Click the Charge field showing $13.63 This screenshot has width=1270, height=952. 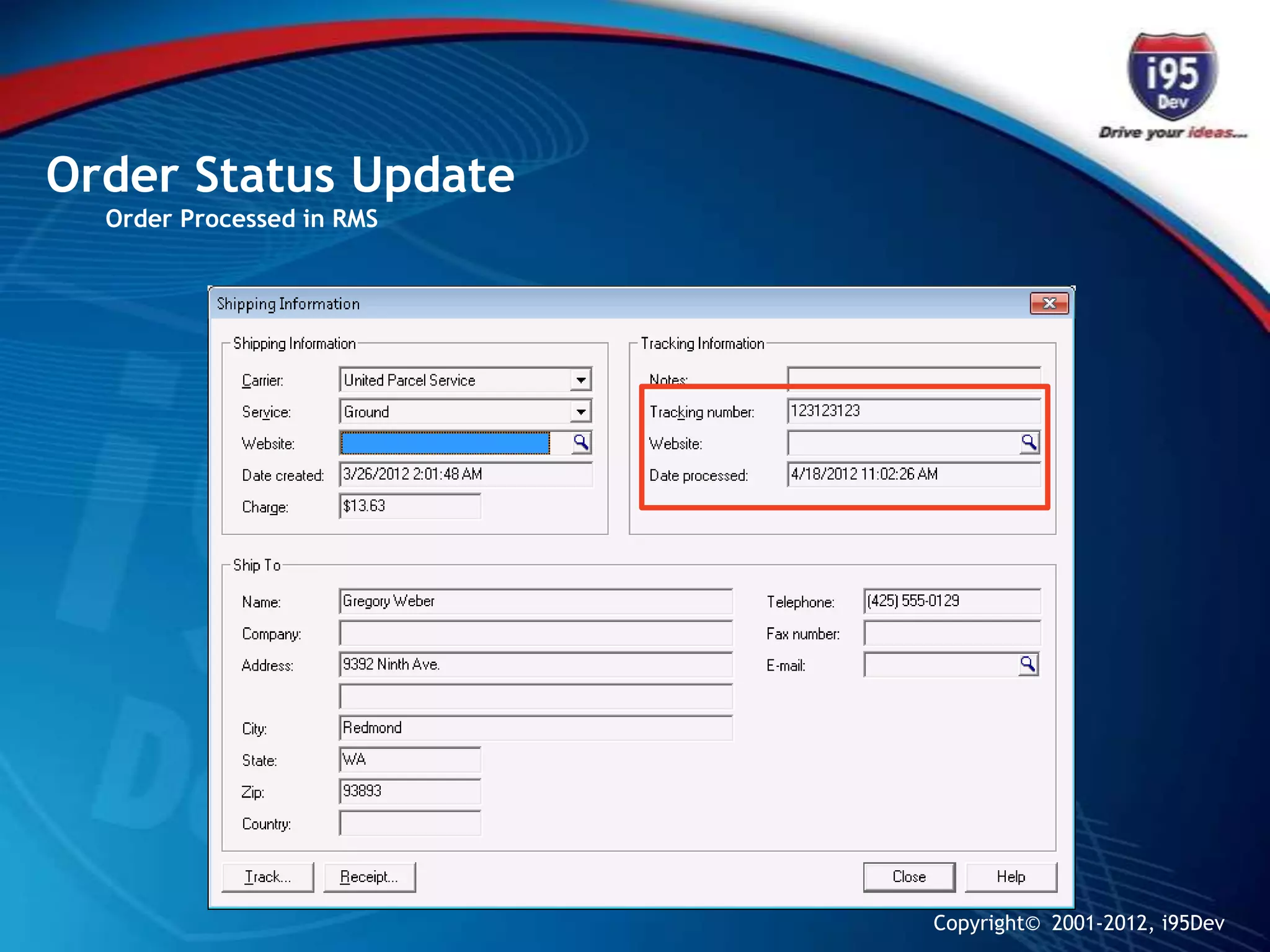(x=410, y=506)
